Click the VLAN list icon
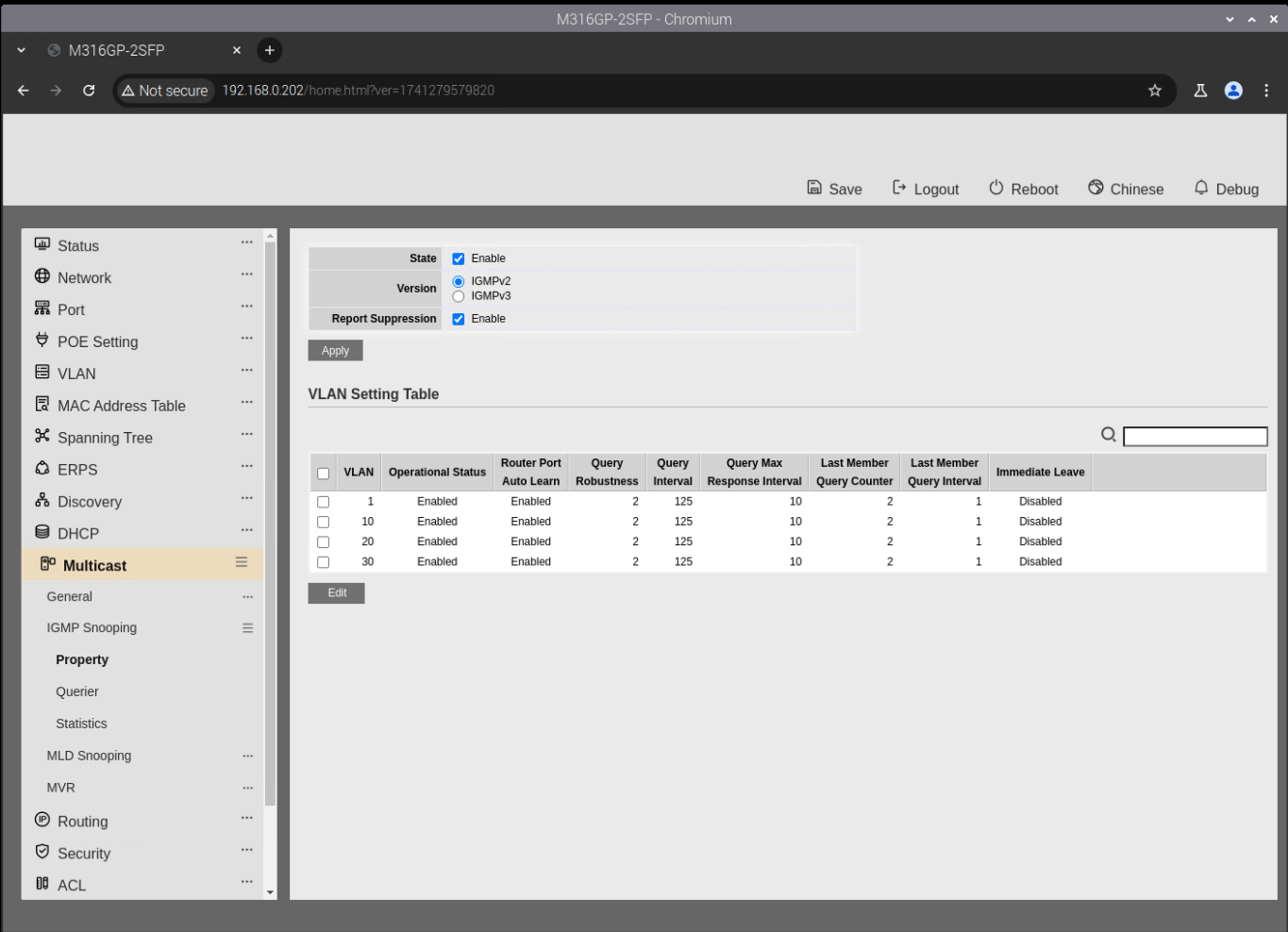 pyautogui.click(x=42, y=373)
